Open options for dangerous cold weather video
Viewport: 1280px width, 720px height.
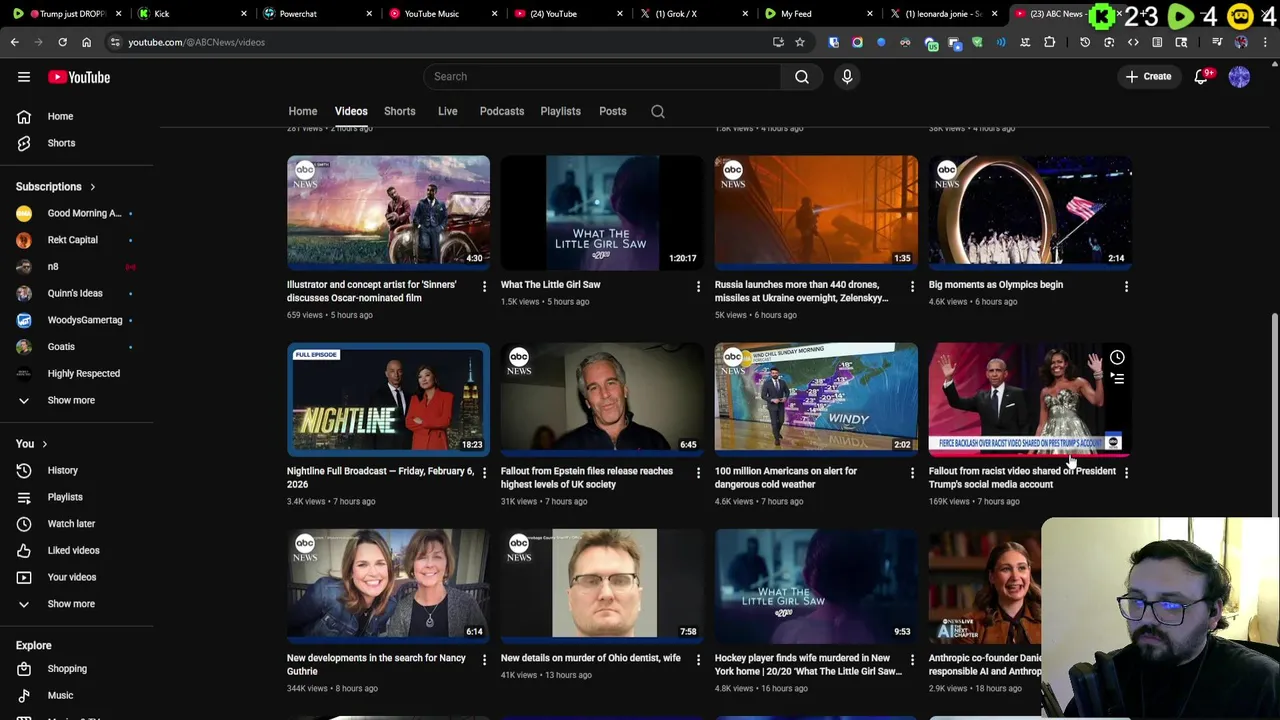[x=912, y=473]
